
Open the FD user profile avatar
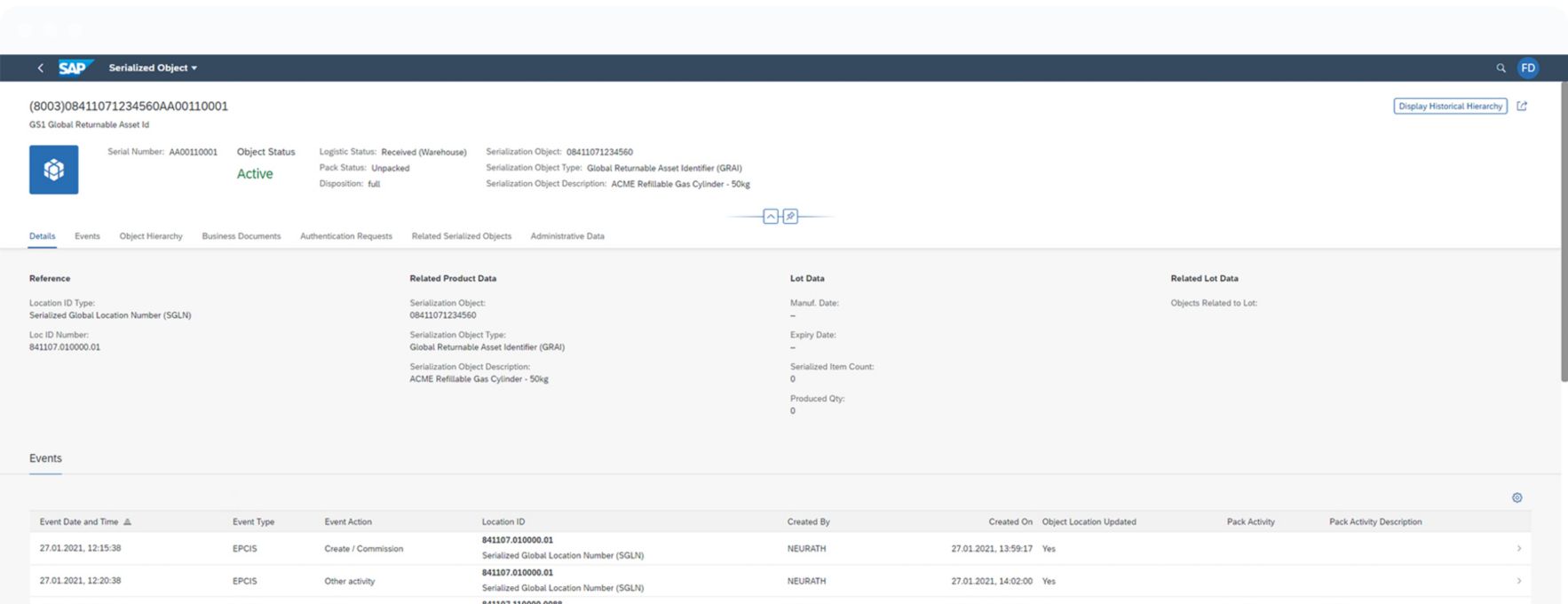click(1527, 68)
